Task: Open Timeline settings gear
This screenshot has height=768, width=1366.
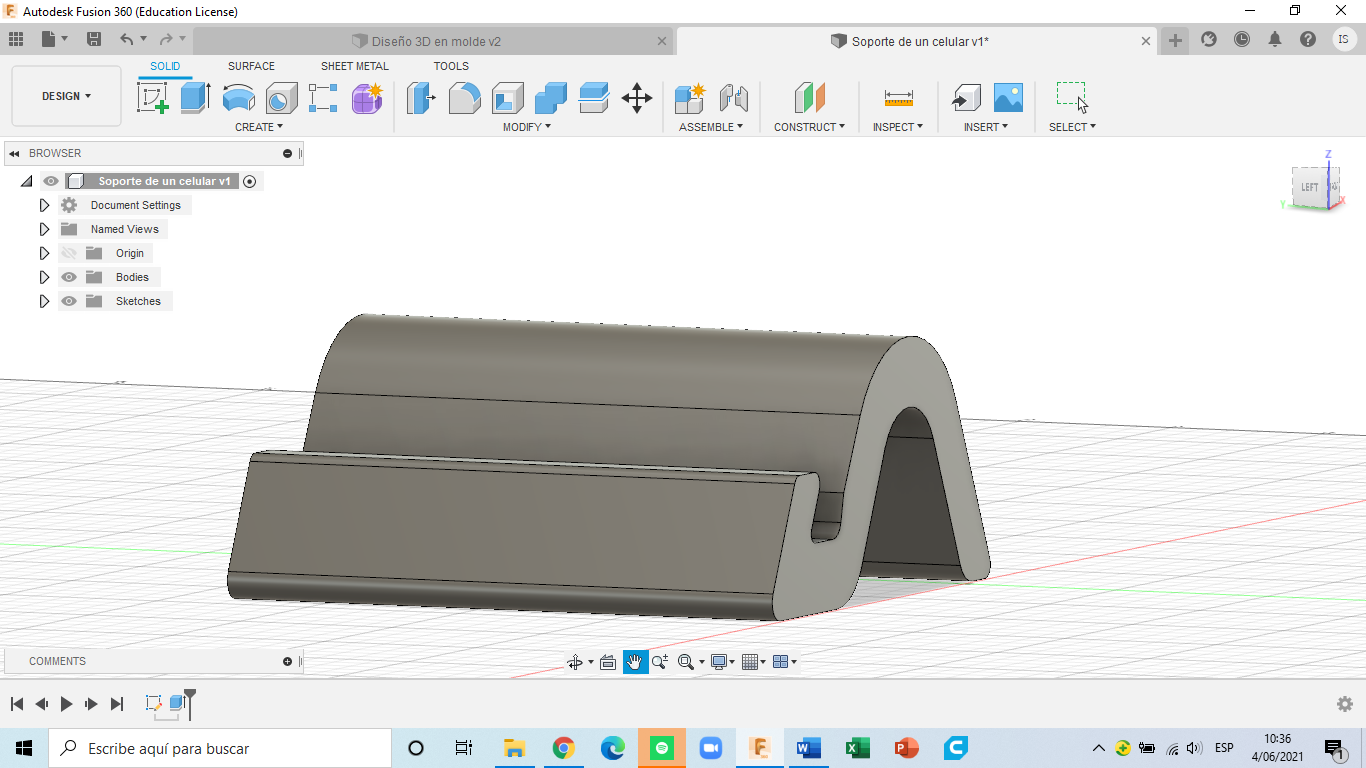Action: 1345,704
